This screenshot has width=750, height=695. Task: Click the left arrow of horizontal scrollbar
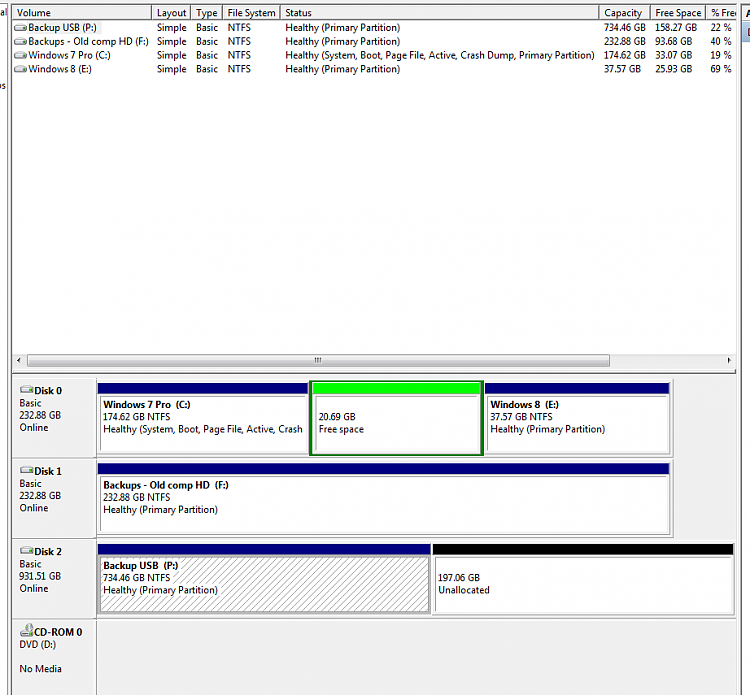[19, 360]
